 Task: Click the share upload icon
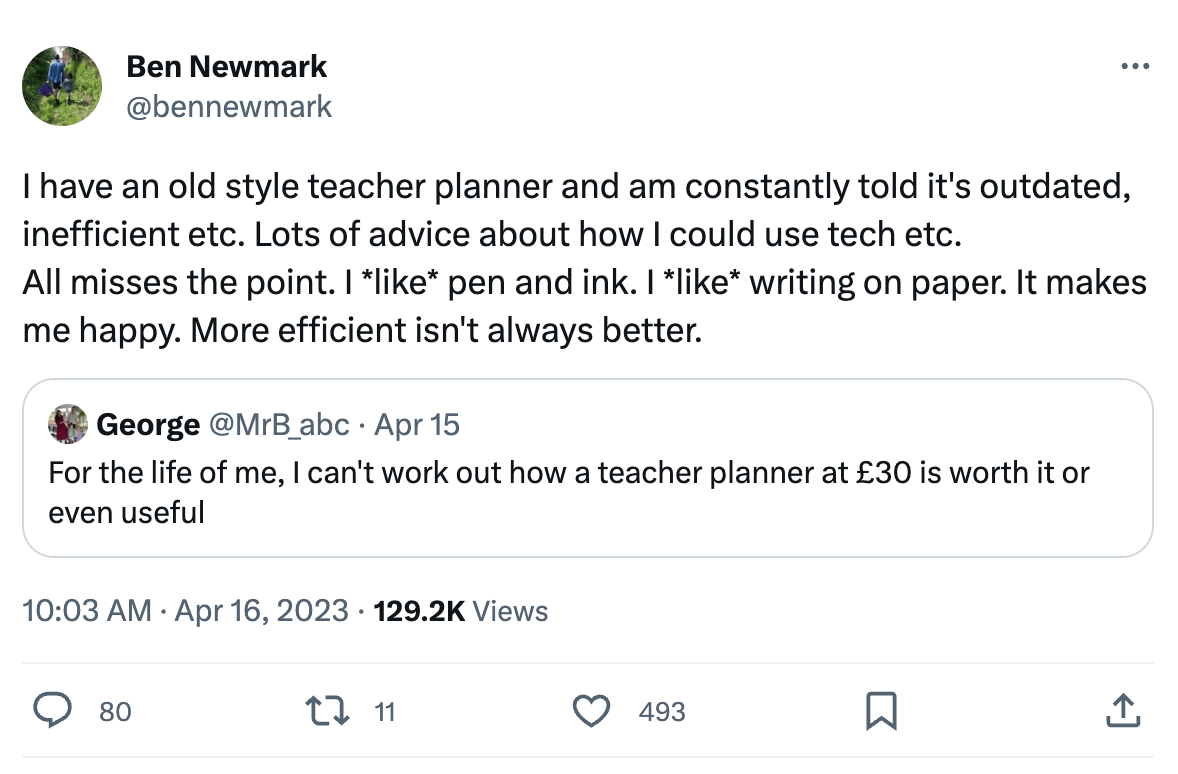(1122, 711)
